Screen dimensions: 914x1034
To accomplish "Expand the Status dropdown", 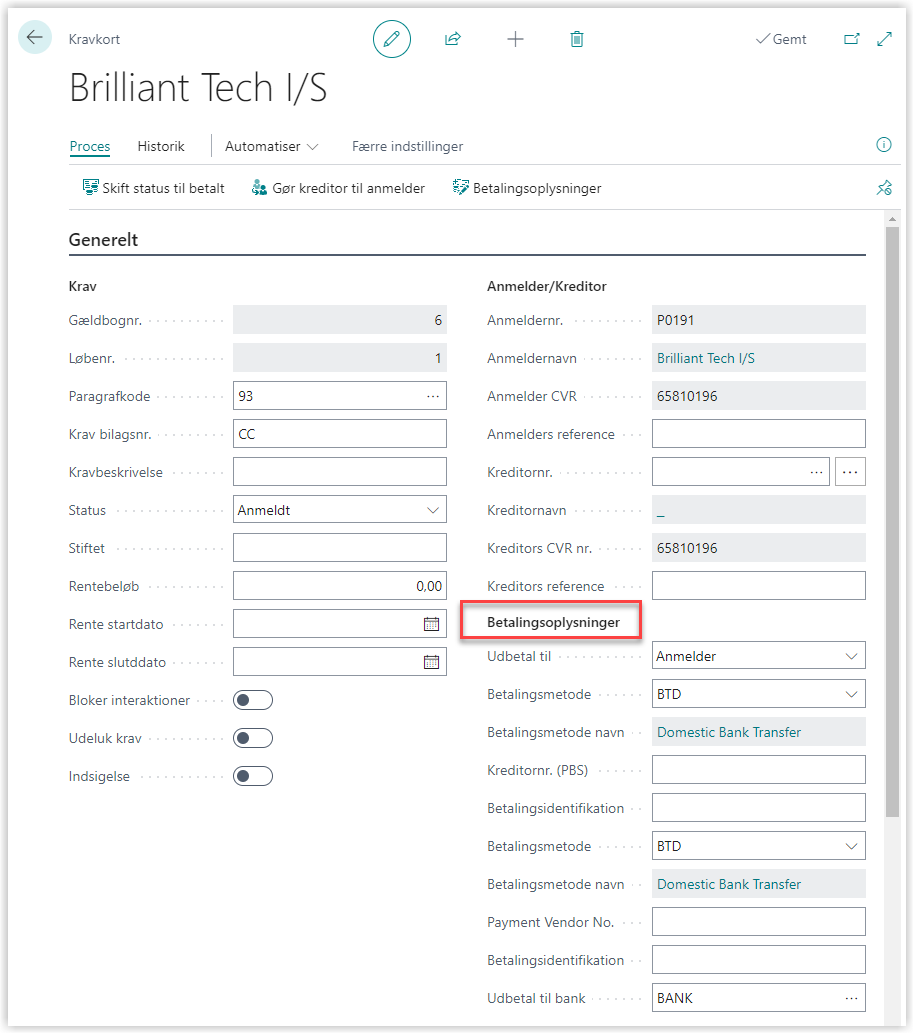I will 433,510.
